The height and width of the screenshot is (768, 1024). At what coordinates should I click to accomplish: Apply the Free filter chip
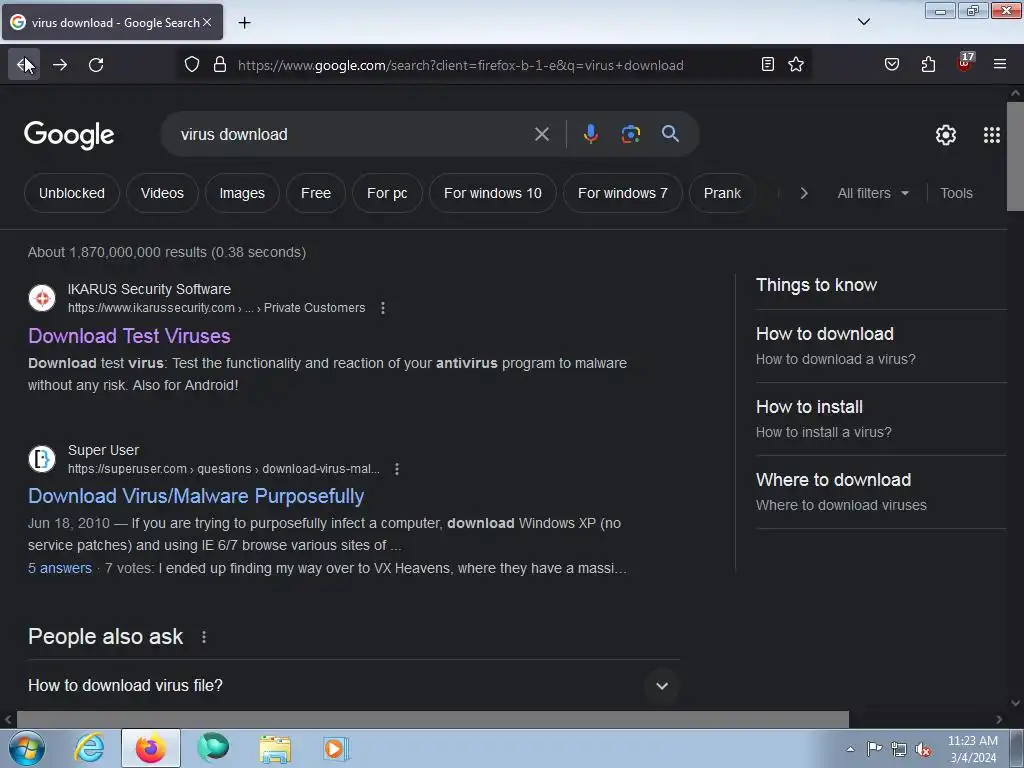[316, 193]
